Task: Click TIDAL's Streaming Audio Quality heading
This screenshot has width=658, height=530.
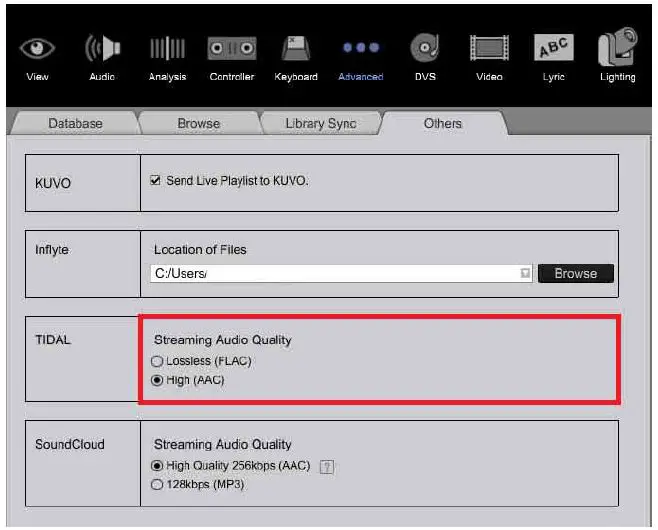Action: point(222,340)
